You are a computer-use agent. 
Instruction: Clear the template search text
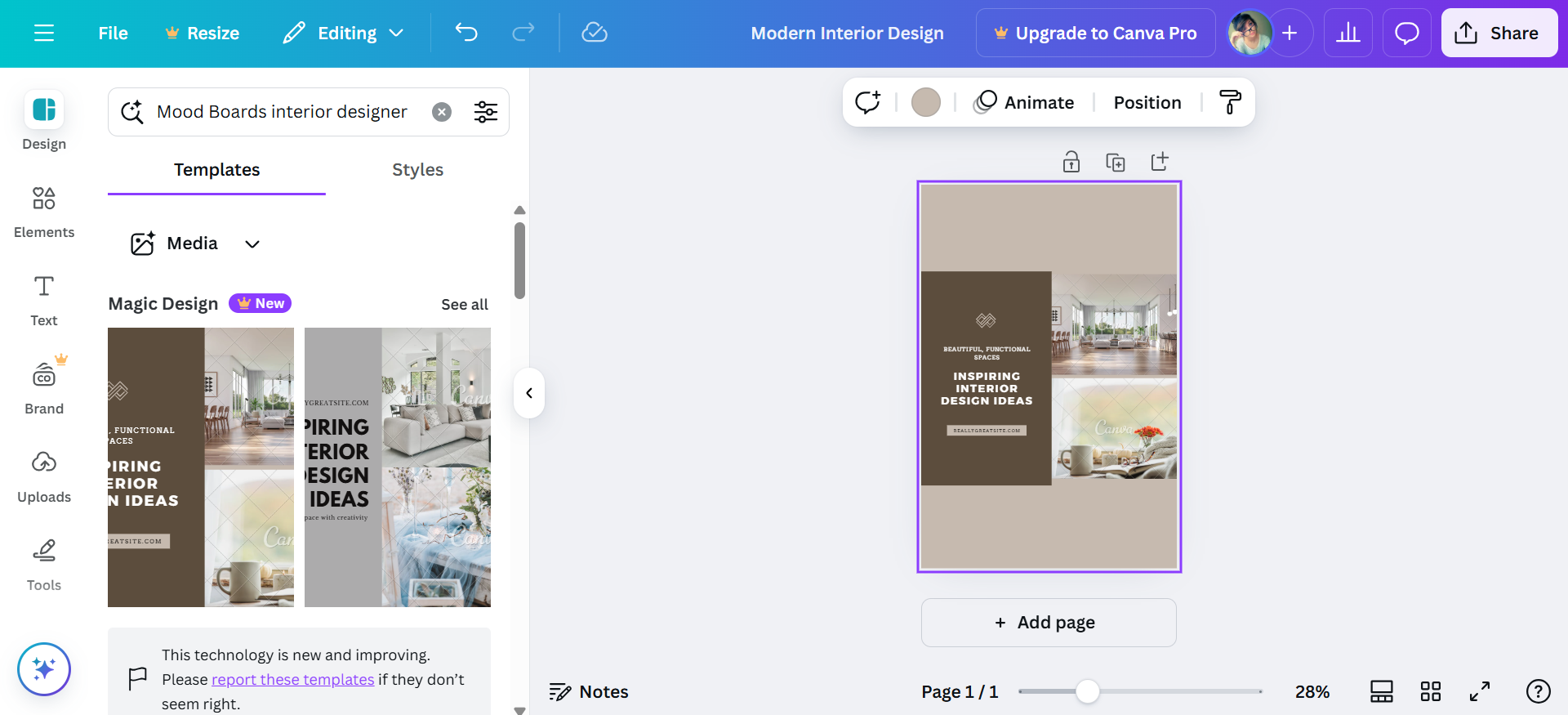tap(442, 112)
